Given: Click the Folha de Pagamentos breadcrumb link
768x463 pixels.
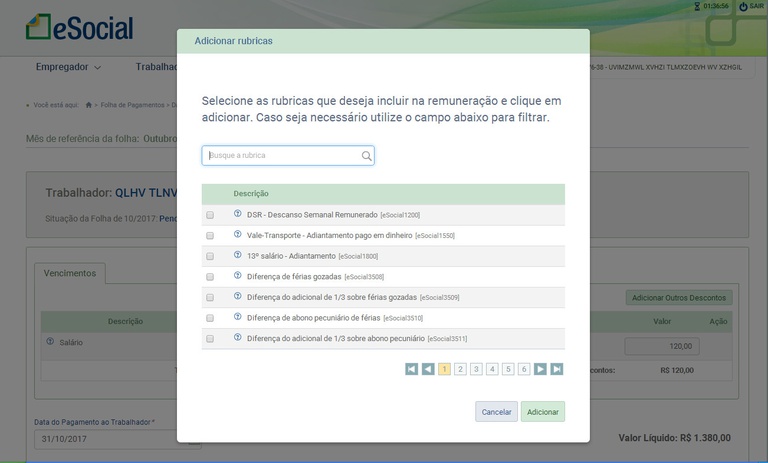Looking at the screenshot, I should pos(132,105).
